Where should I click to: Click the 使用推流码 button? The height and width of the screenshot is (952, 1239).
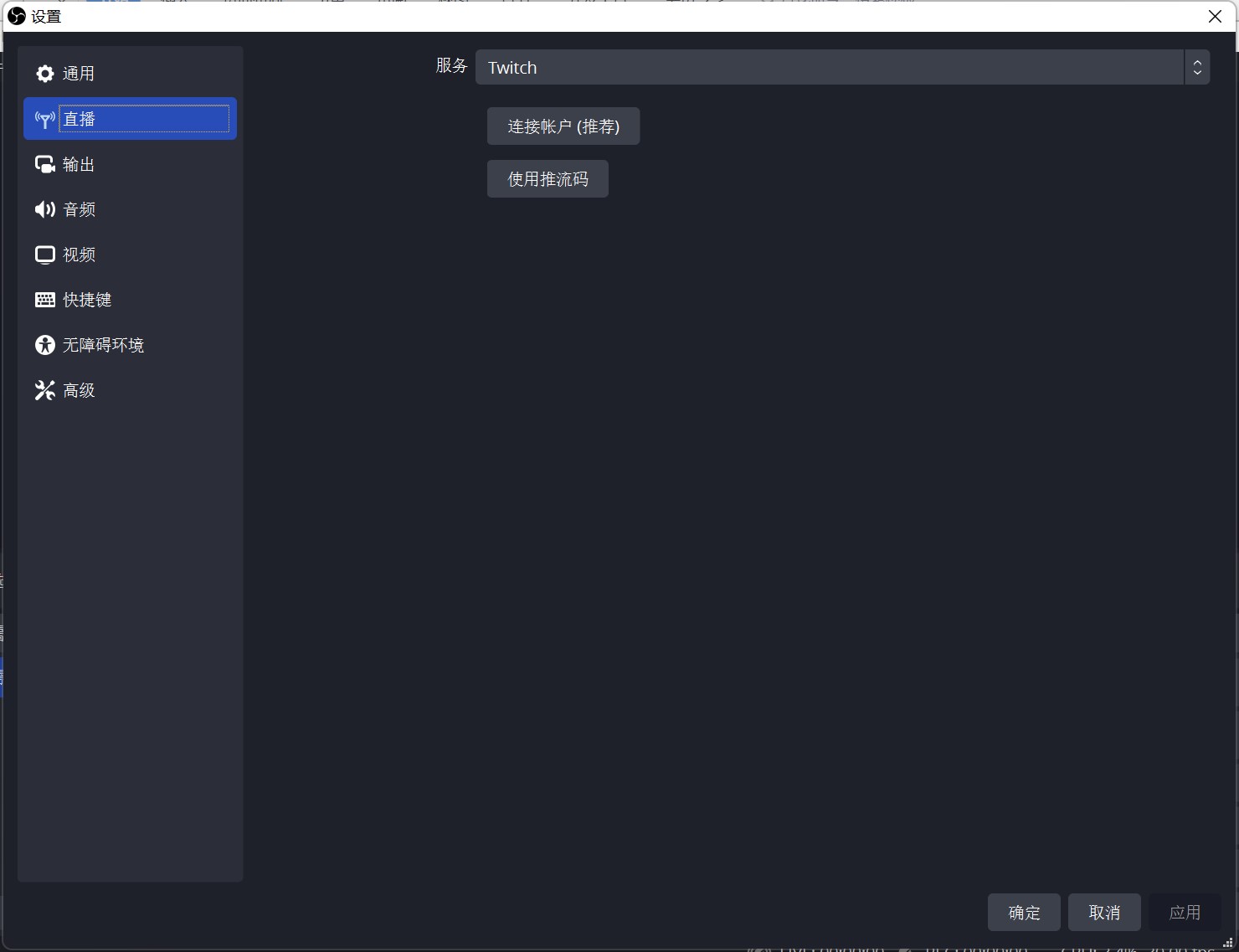tap(548, 179)
